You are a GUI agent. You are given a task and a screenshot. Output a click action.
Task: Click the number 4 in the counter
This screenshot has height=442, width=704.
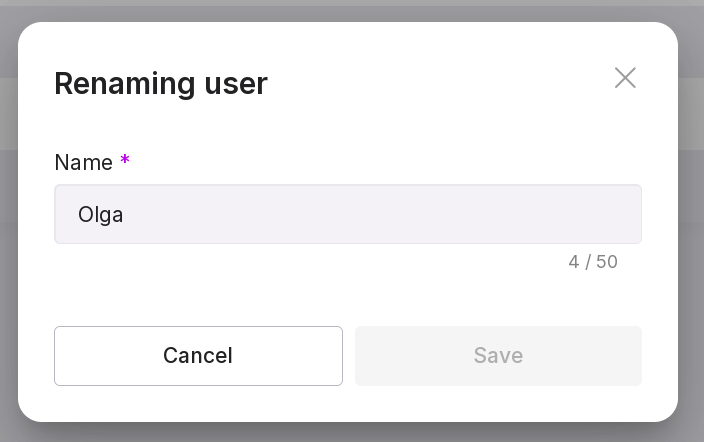[x=573, y=262]
